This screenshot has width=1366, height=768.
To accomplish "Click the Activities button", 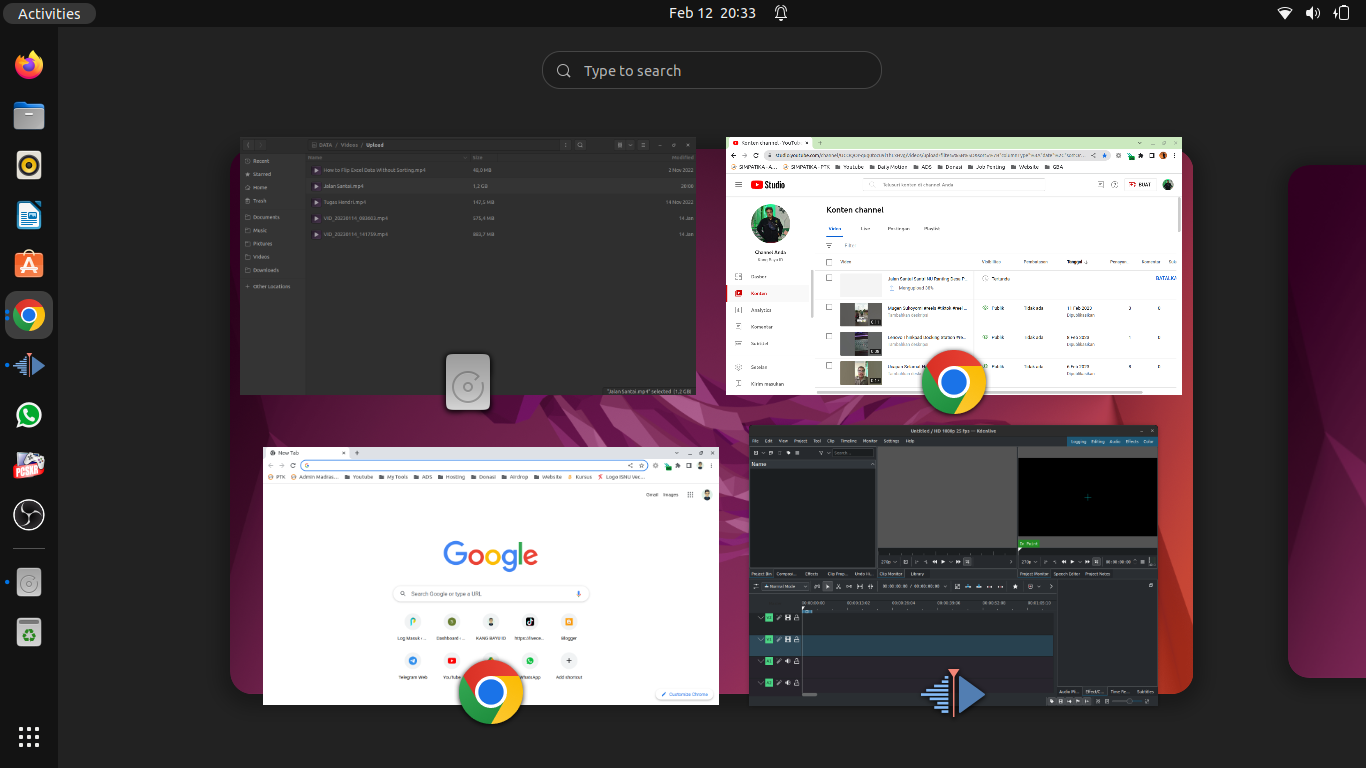I will click(49, 13).
